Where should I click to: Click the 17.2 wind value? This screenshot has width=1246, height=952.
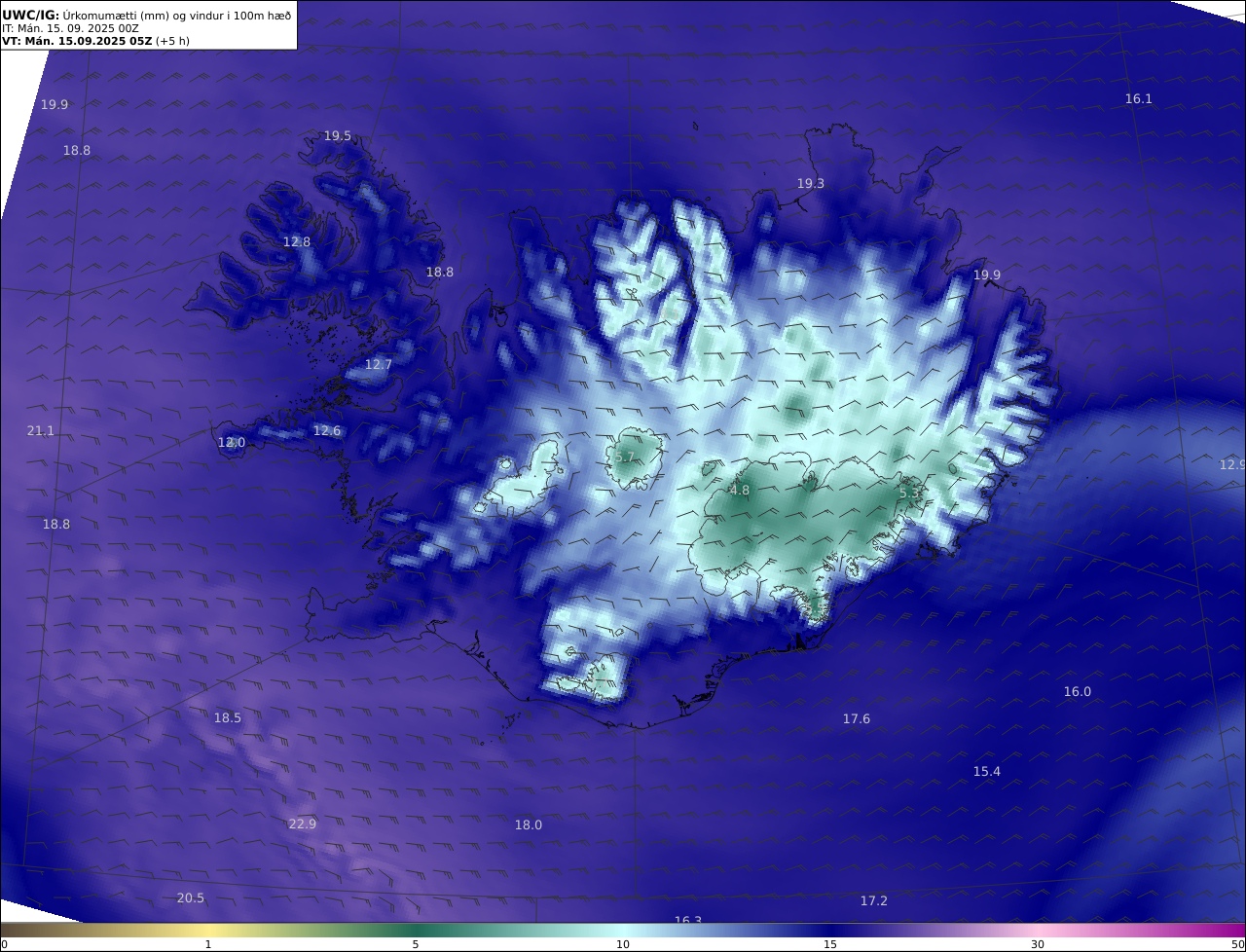[873, 900]
